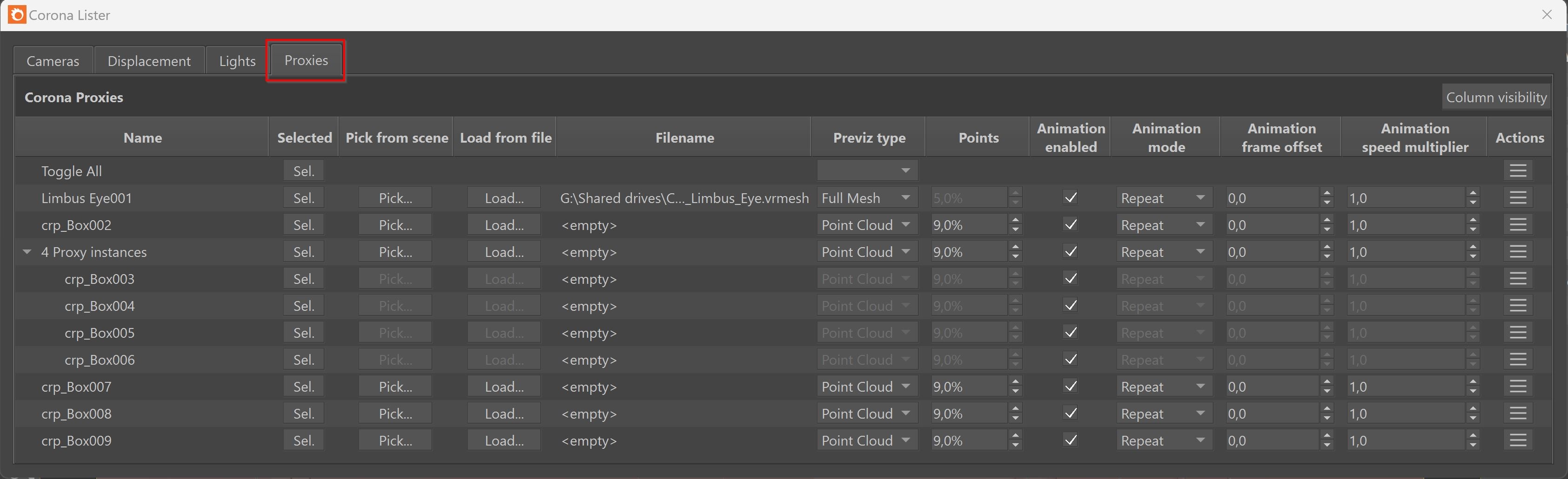
Task: Click Pick... for Limbus Eye001
Action: [395, 197]
